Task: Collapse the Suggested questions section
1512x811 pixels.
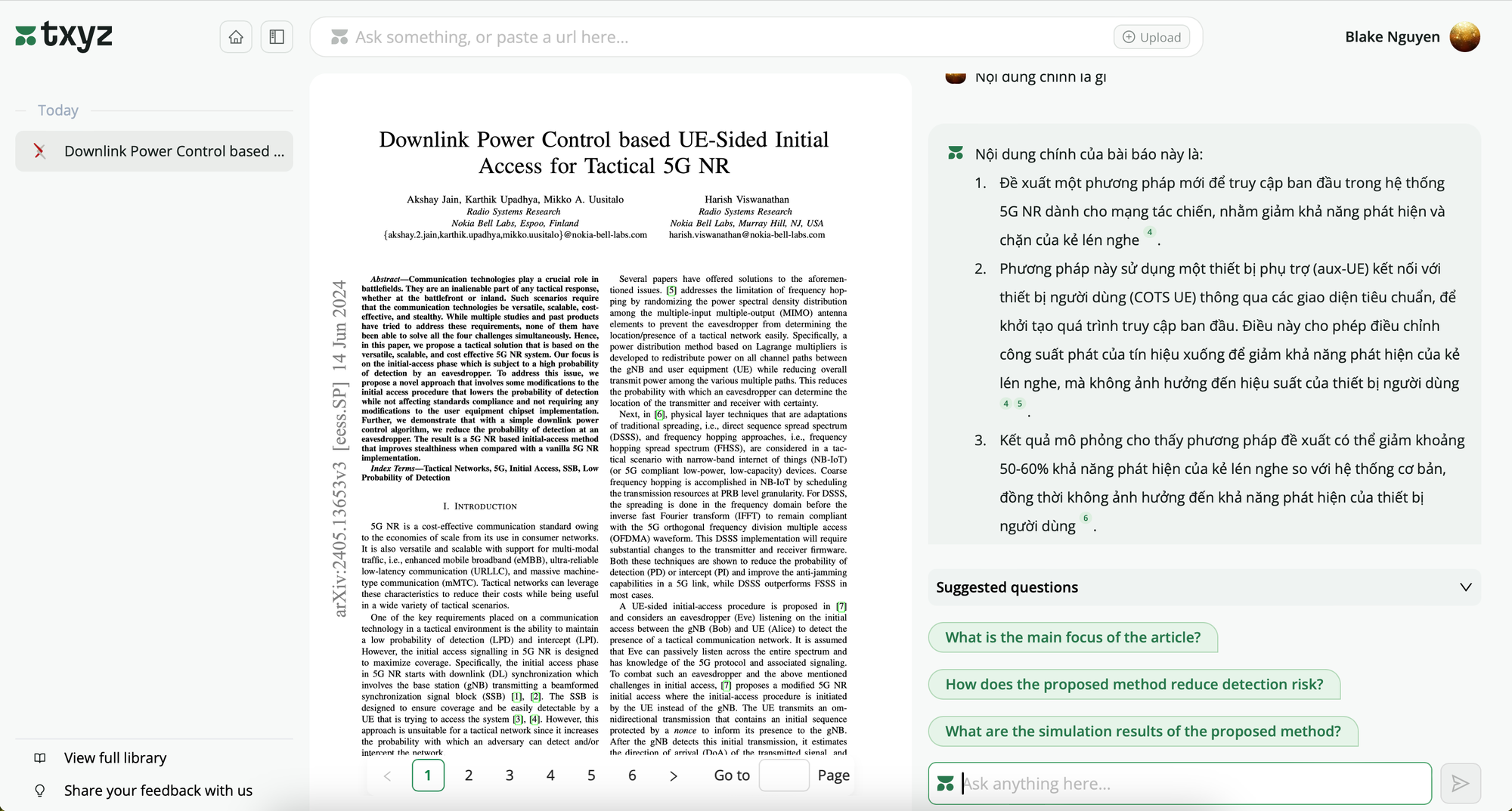Action: (x=1465, y=587)
